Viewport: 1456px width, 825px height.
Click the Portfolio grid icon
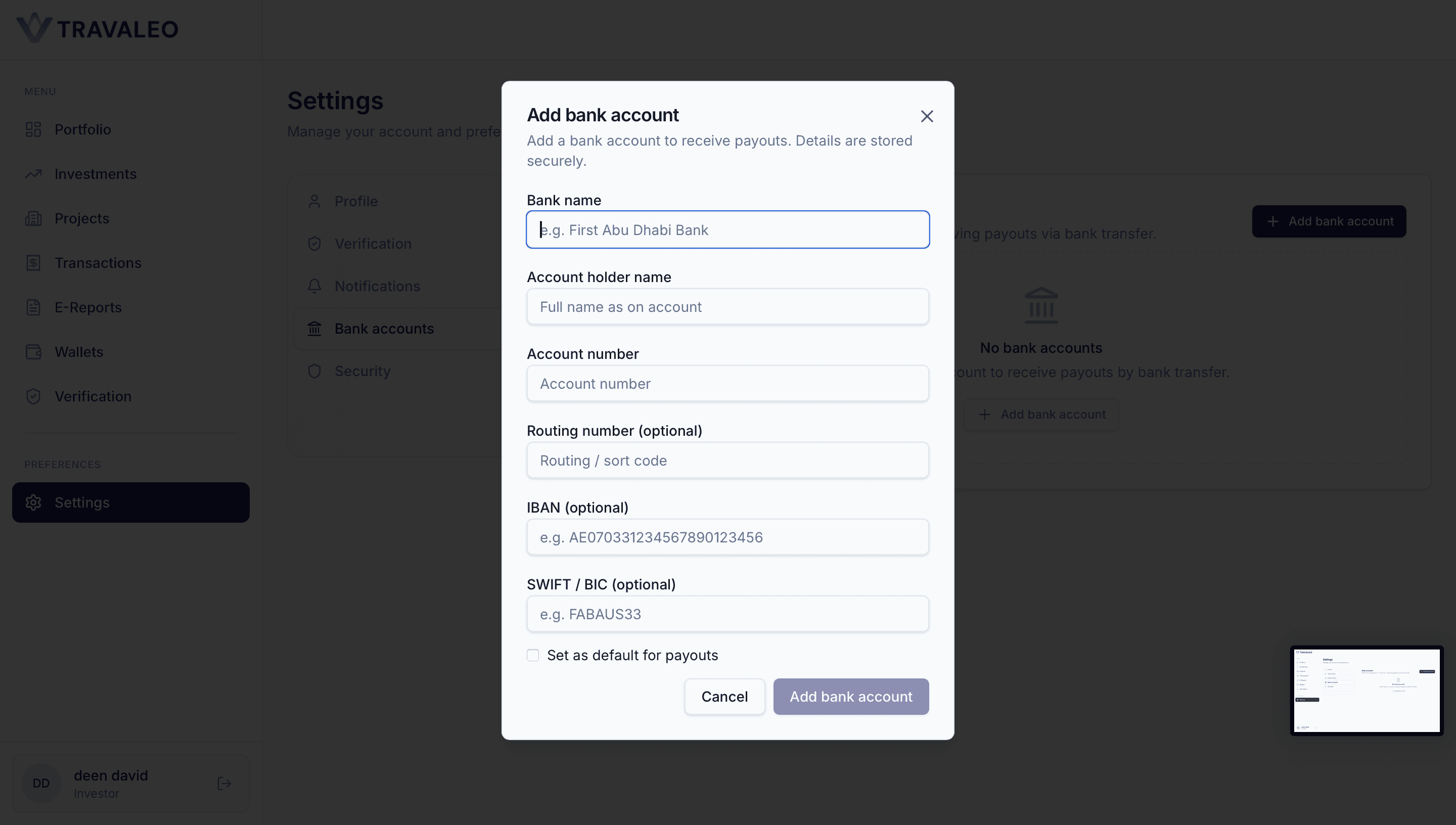tap(33, 129)
